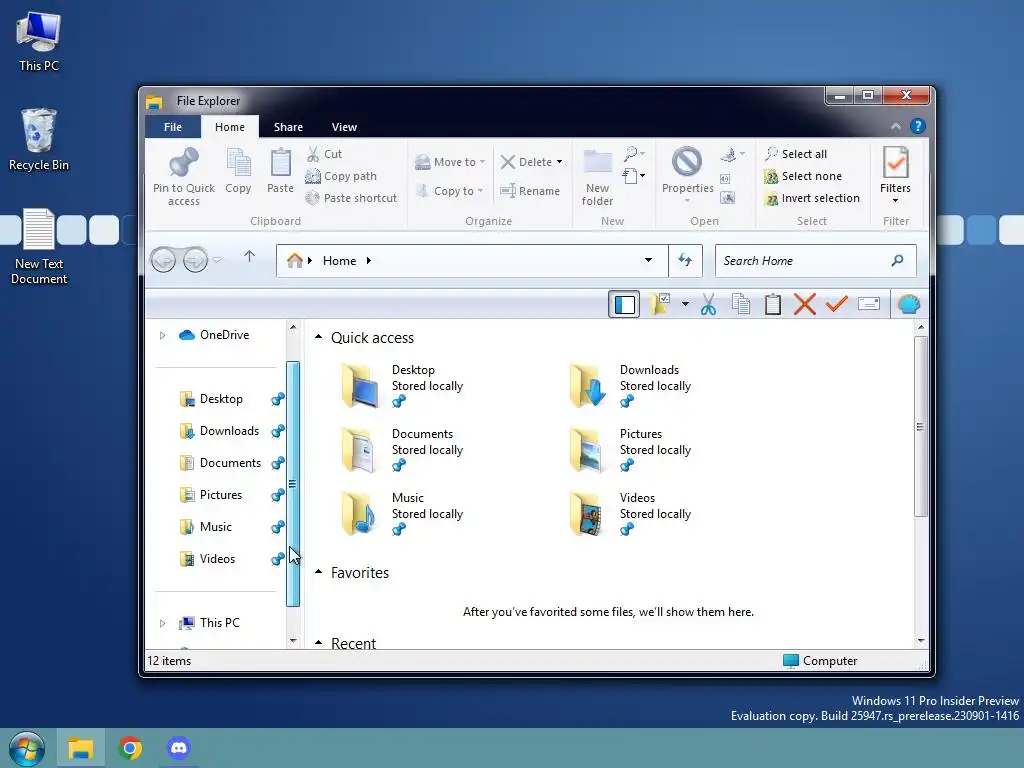Click Select all in ribbon
Viewport: 1024px width, 768px height.
(796, 154)
